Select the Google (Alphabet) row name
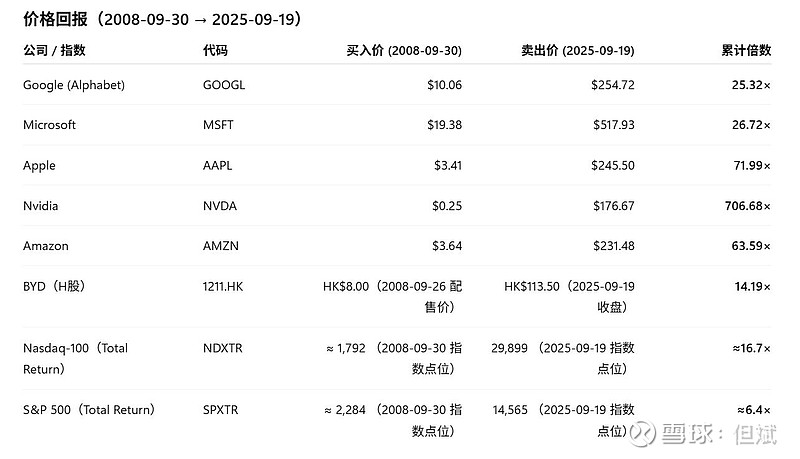 pyautogui.click(x=74, y=85)
